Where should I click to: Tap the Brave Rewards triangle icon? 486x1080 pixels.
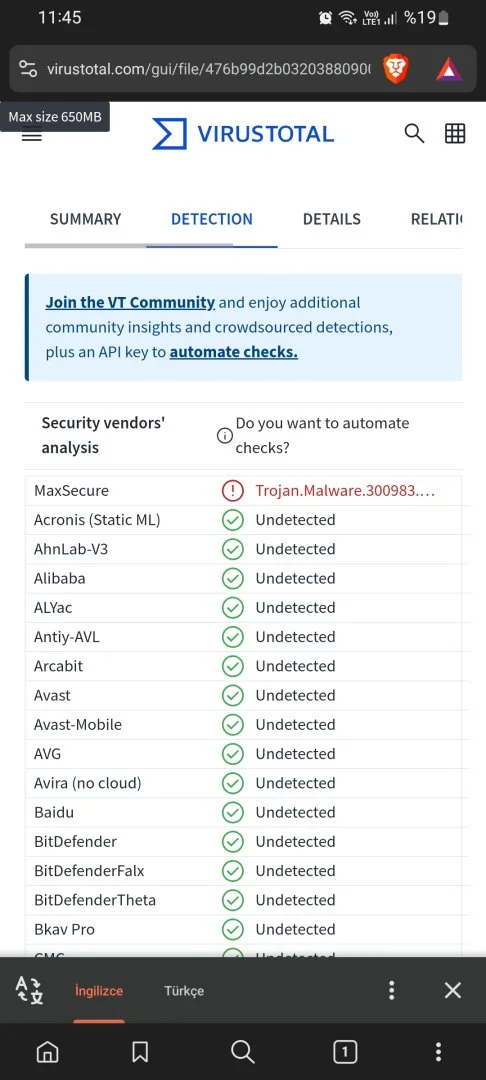449,70
